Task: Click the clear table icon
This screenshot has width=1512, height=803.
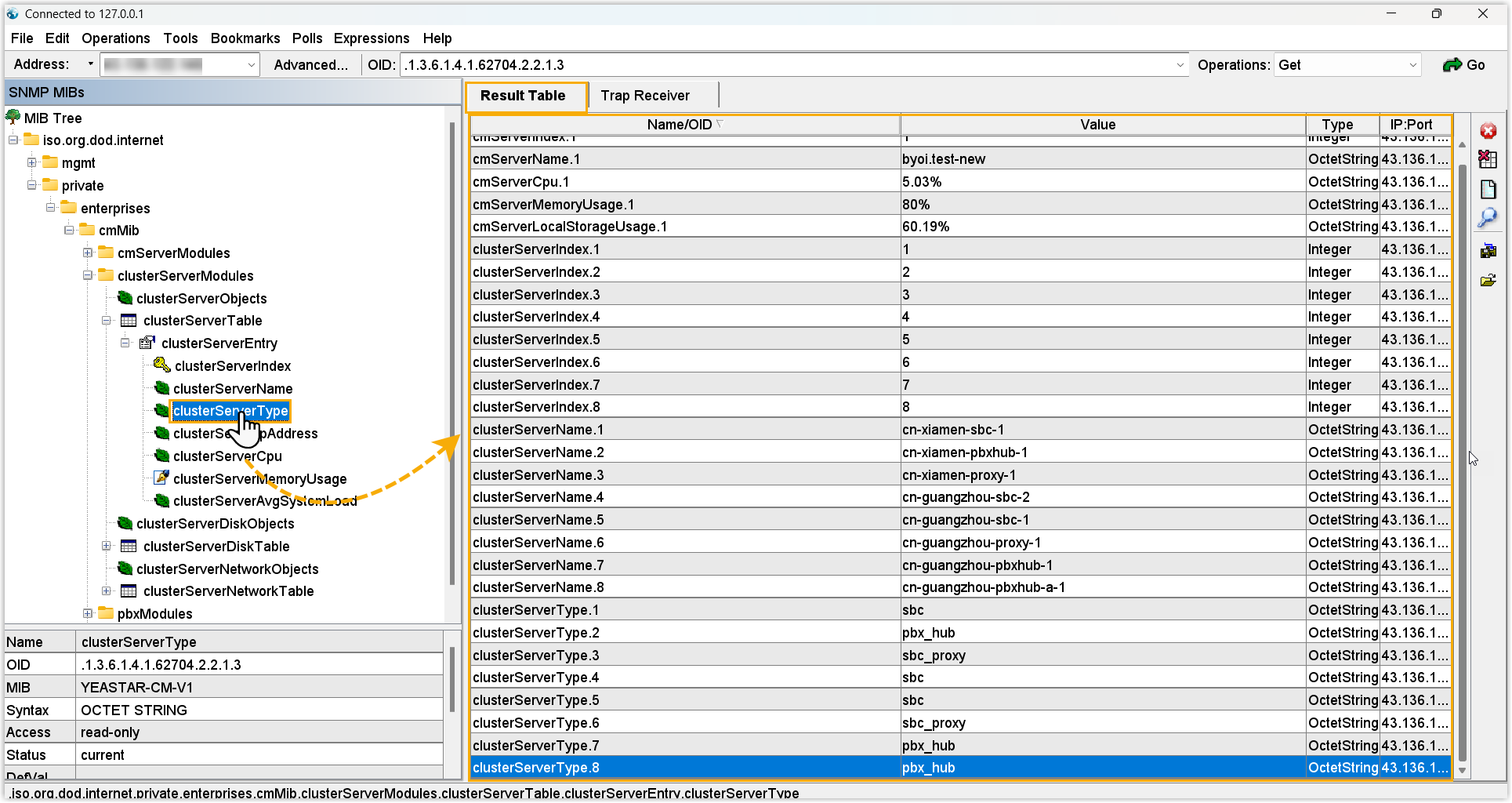Action: tap(1488, 160)
